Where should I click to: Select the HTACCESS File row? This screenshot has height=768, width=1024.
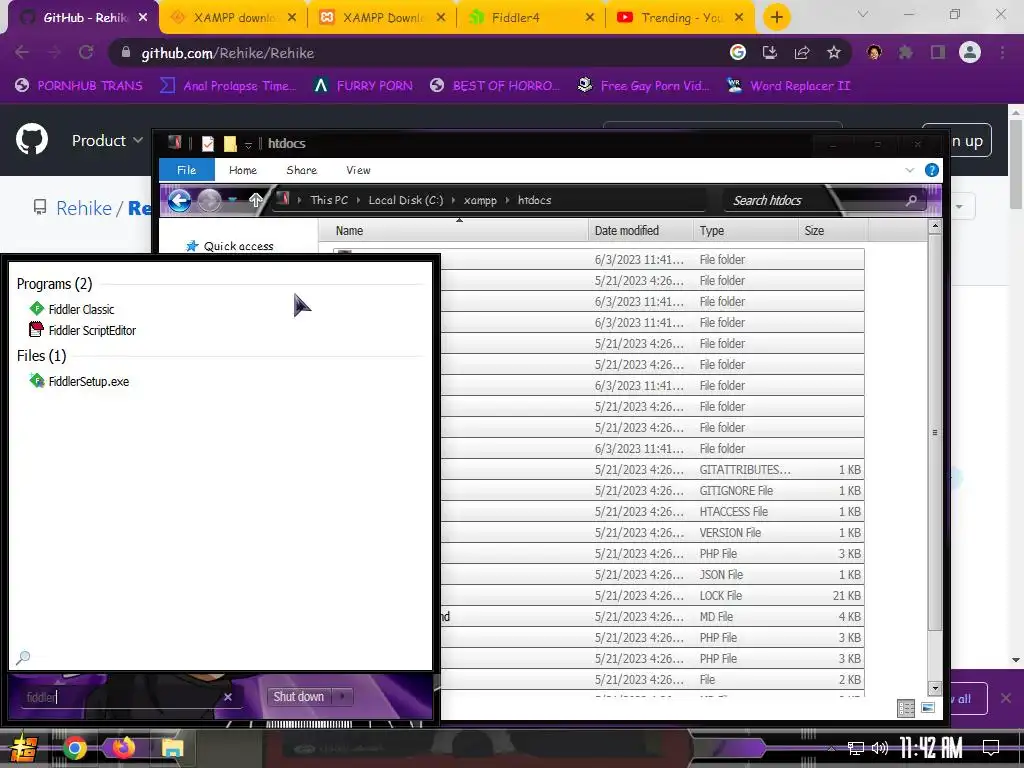[x=598, y=511]
